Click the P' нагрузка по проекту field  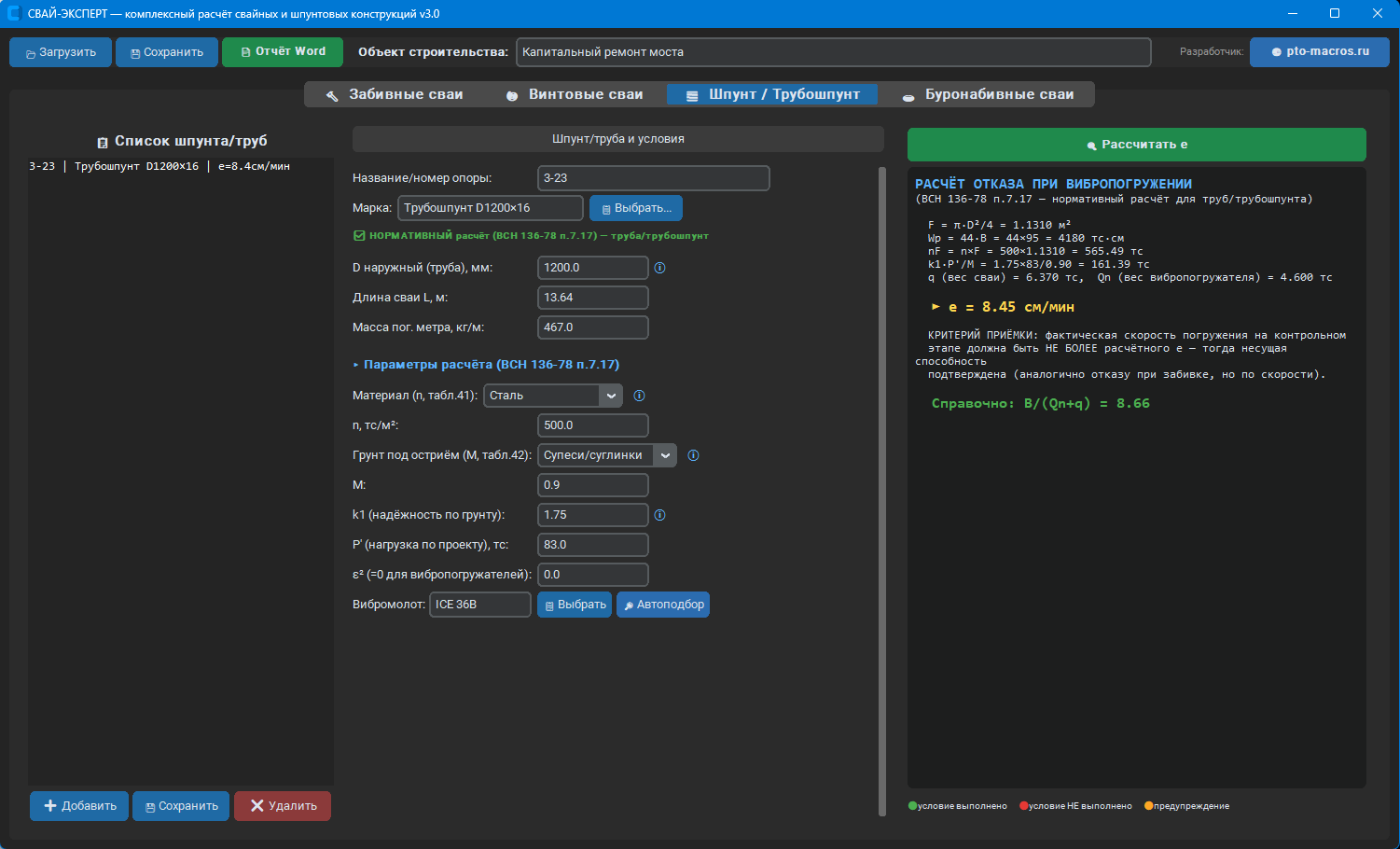click(593, 545)
